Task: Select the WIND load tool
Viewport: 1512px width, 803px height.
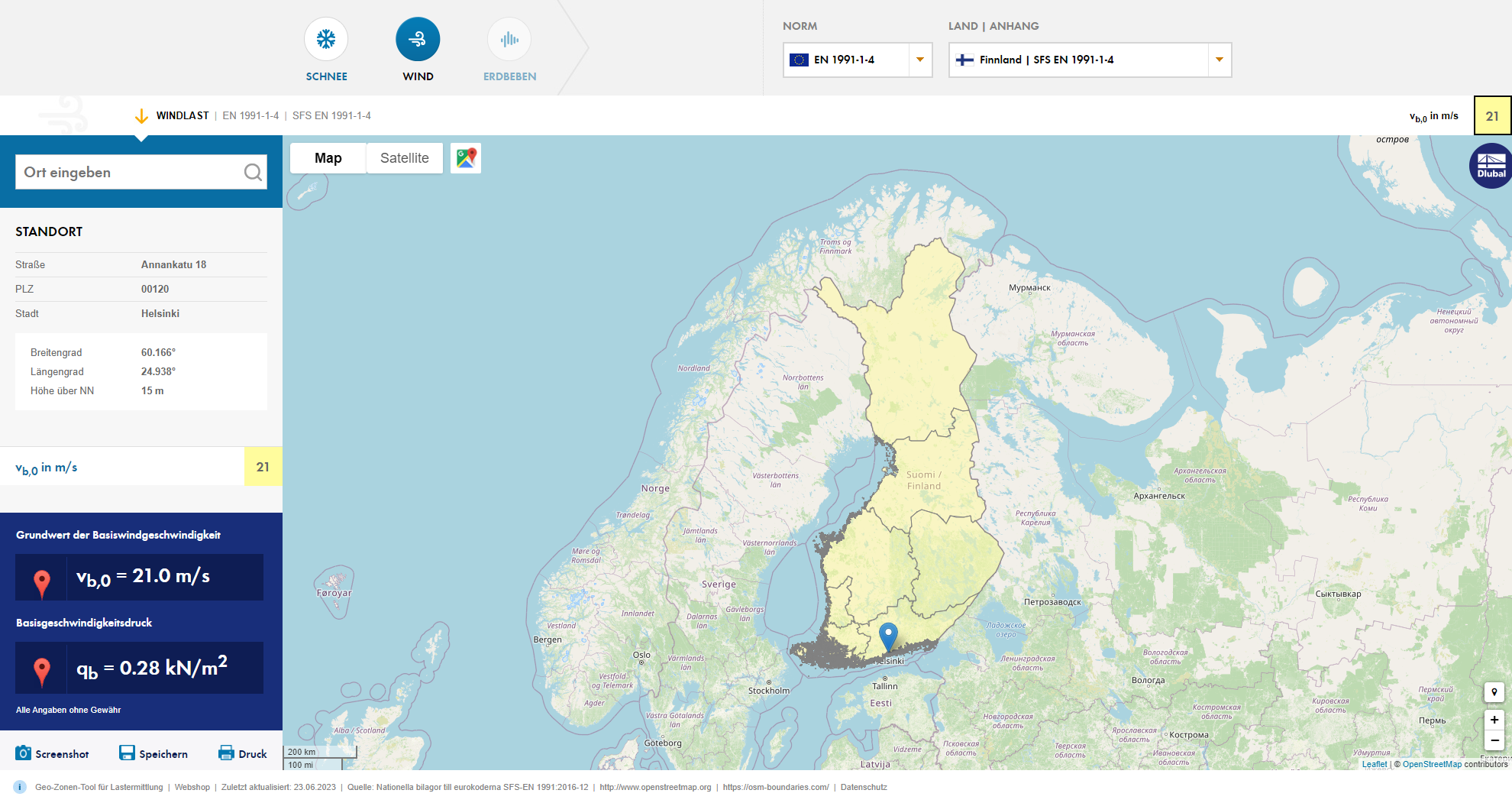Action: coord(418,38)
